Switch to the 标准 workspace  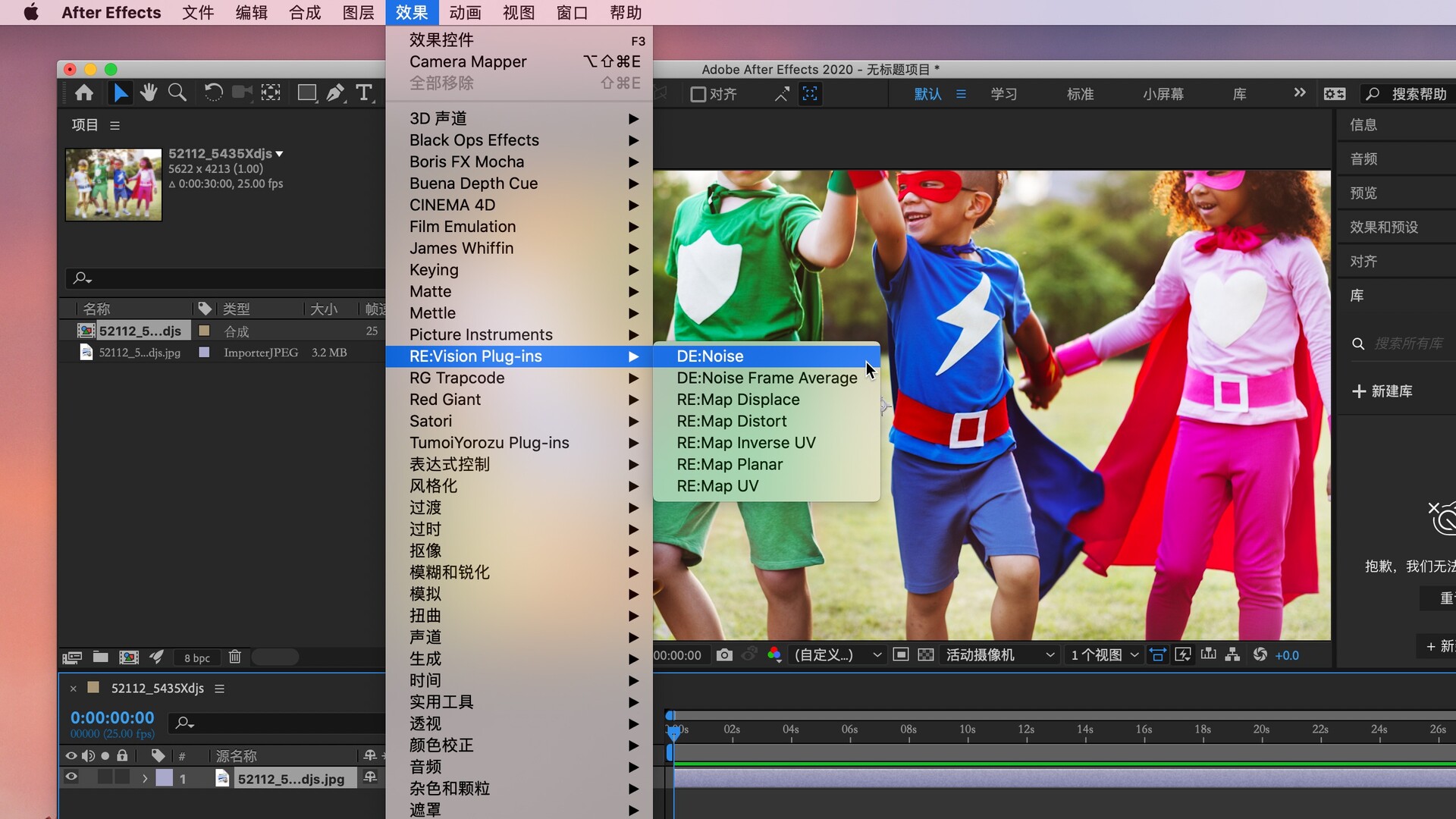[1080, 94]
